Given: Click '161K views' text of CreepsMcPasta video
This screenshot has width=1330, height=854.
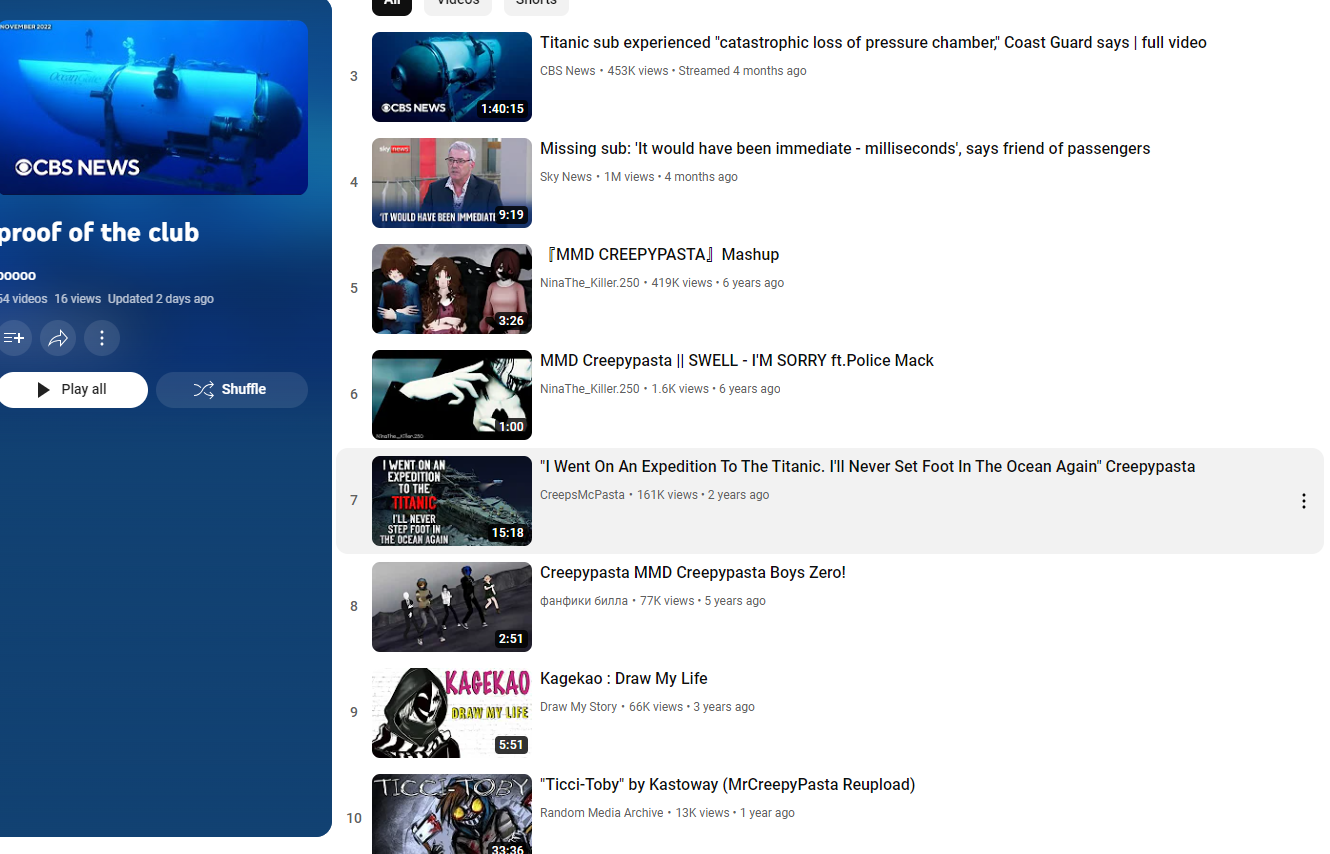Looking at the screenshot, I should point(667,495).
